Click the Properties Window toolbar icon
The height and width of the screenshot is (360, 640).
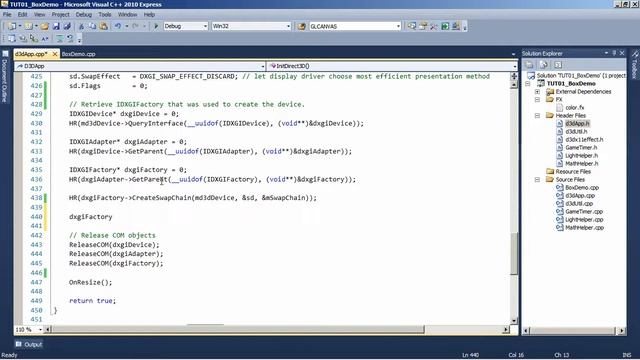coord(423,26)
